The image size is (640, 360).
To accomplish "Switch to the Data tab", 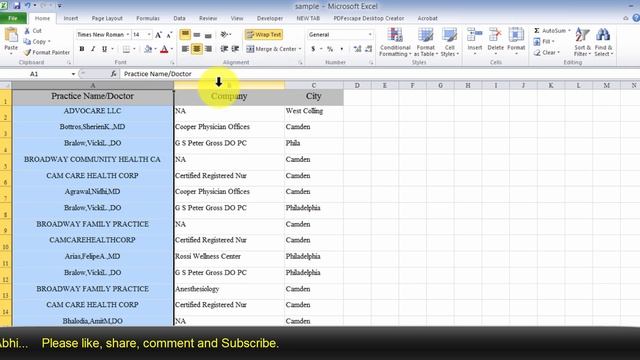I will tap(179, 18).
